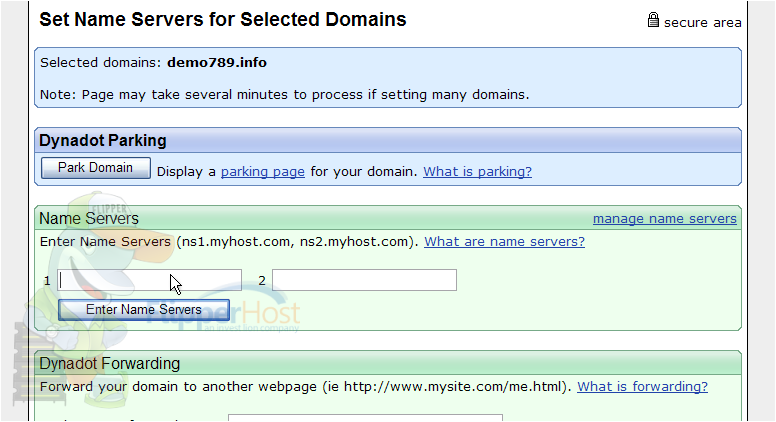Click the padlock secure area icon
The image size is (776, 422).
click(x=653, y=20)
